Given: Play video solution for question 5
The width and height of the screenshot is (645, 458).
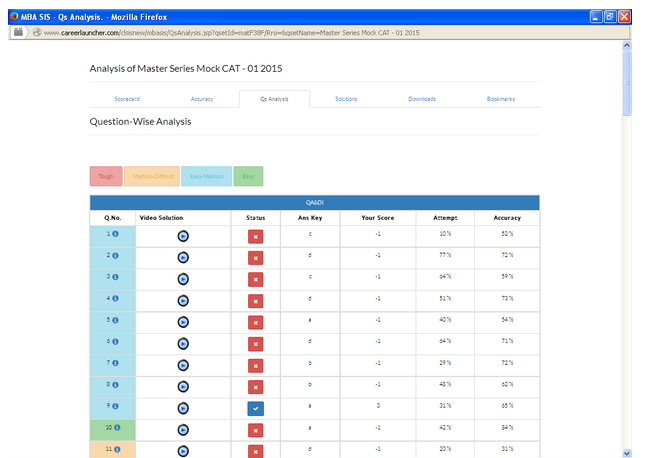Looking at the screenshot, I should (x=183, y=322).
